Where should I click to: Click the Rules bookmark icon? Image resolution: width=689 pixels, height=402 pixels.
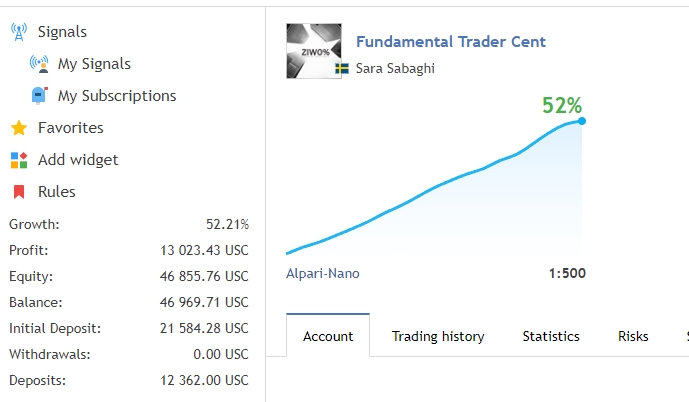click(19, 192)
